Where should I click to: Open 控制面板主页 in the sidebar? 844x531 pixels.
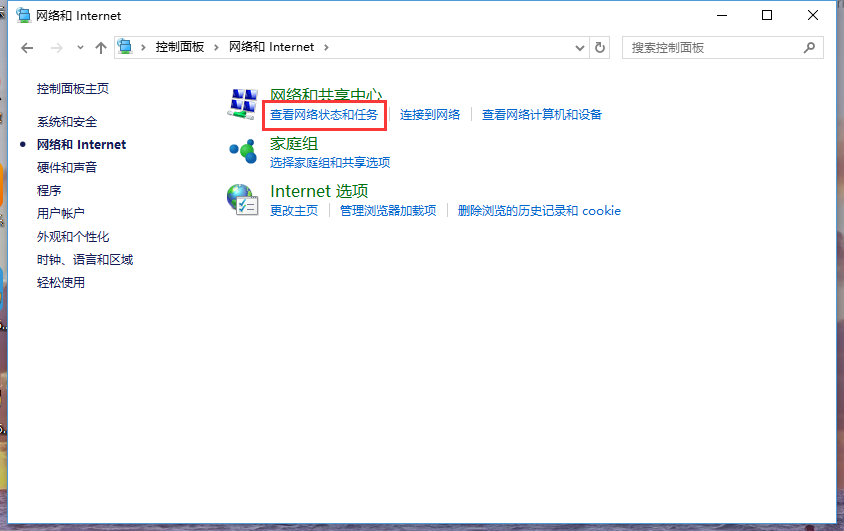pyautogui.click(x=73, y=89)
